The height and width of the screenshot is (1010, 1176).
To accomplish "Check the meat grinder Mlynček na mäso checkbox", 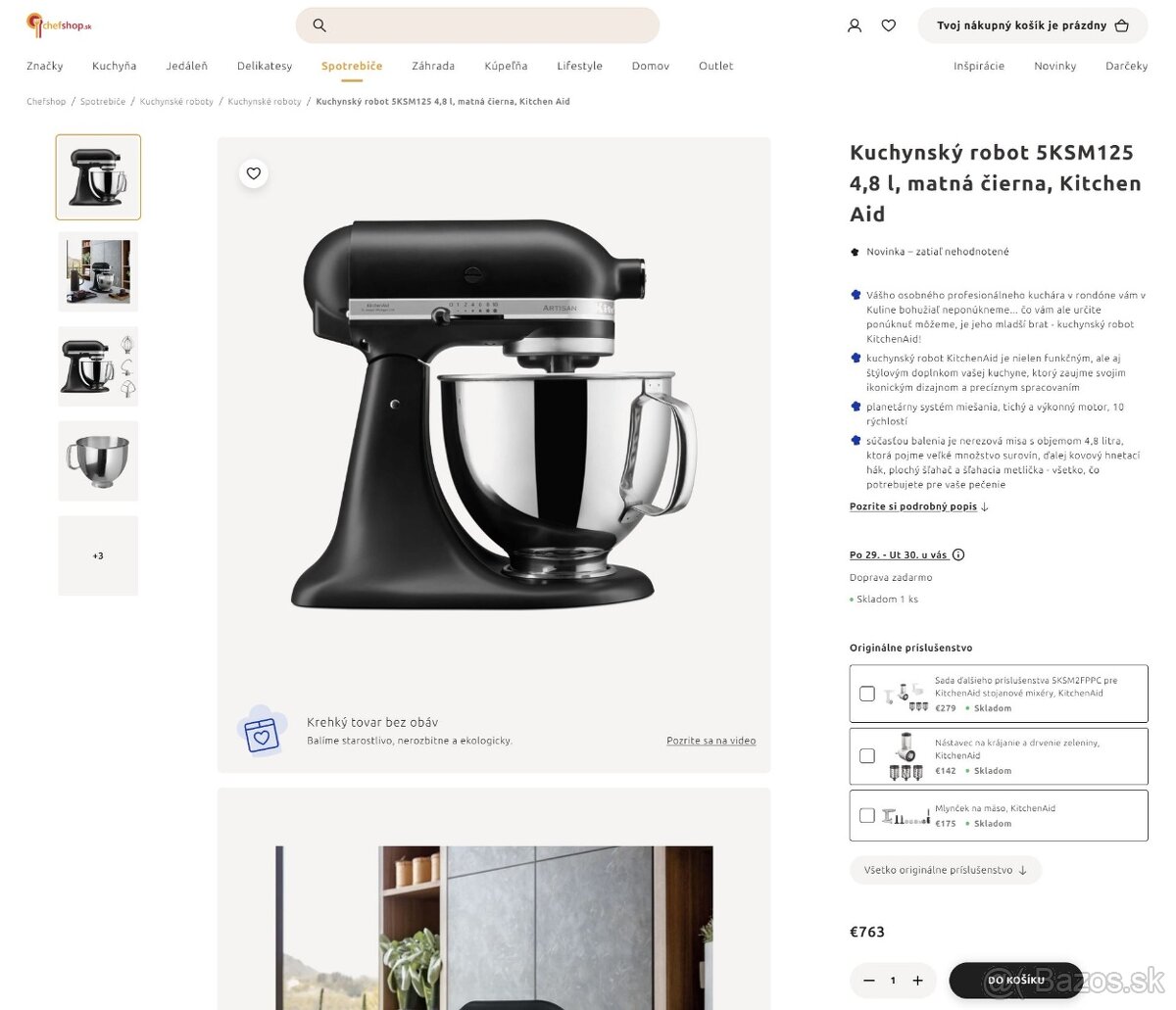I will (866, 815).
